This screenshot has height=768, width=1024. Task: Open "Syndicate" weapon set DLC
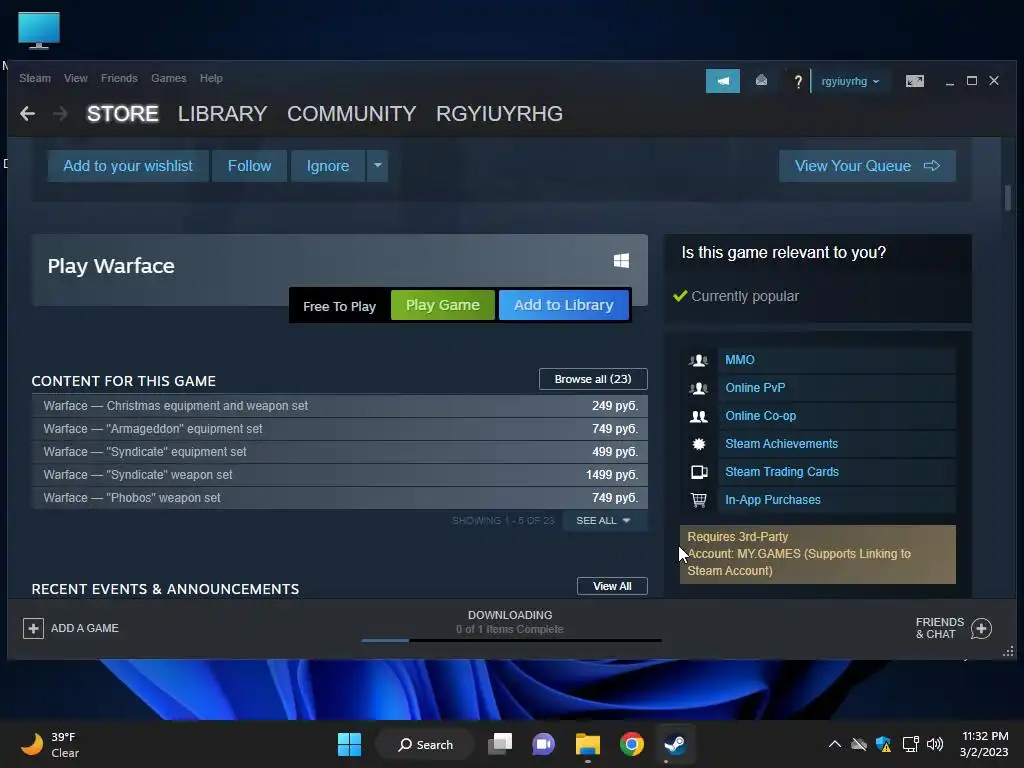[x=340, y=475]
